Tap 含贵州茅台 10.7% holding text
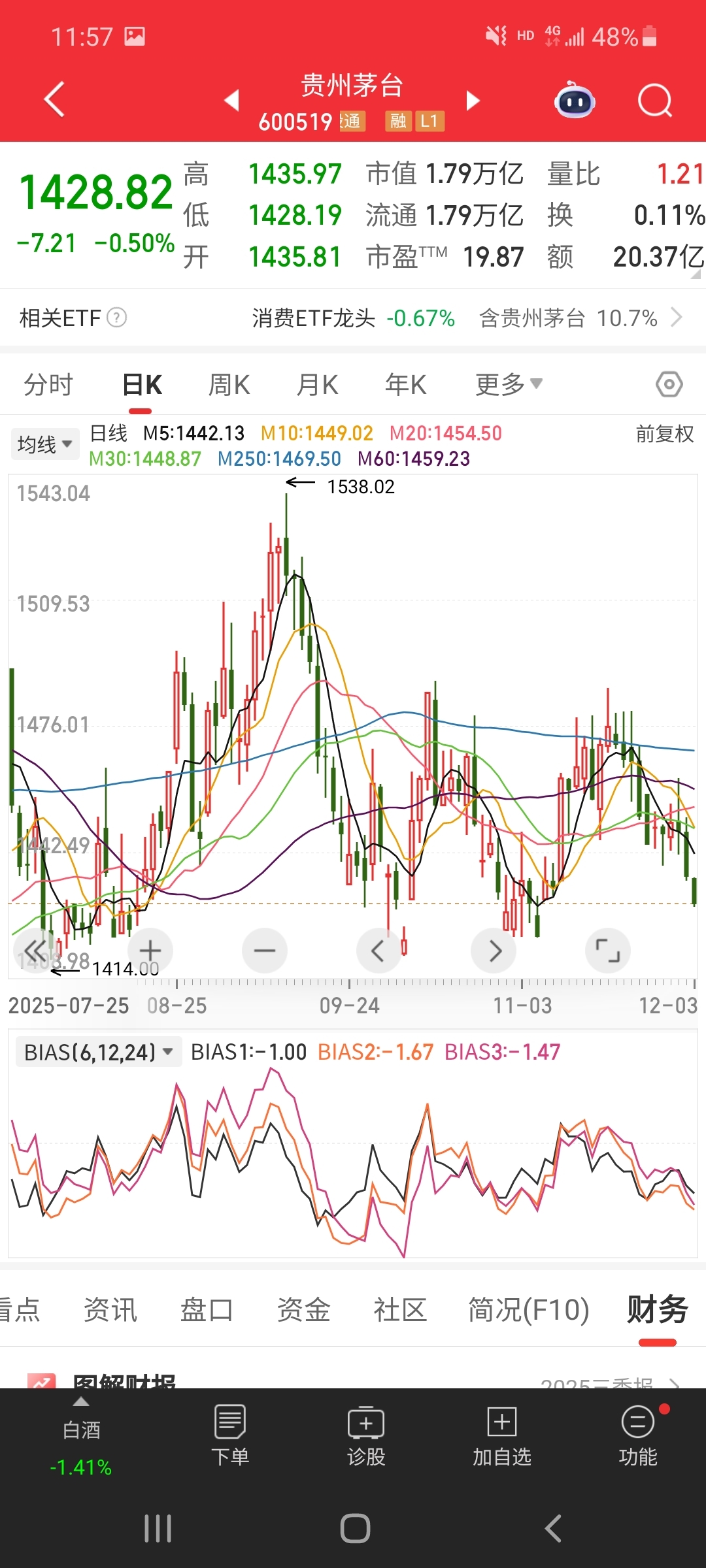706x1568 pixels. point(568,318)
